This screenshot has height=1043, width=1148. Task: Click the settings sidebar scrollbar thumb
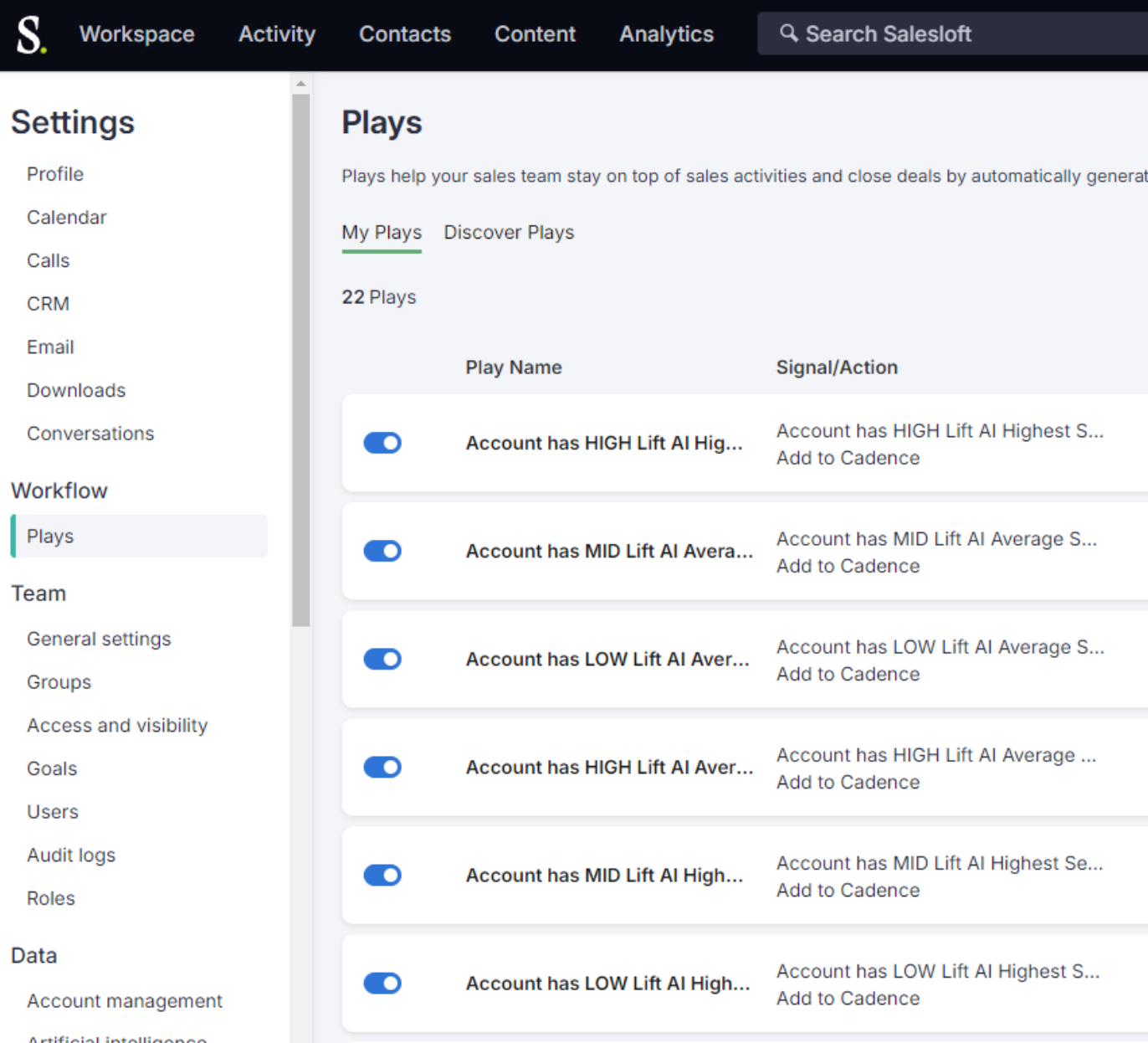click(x=301, y=360)
